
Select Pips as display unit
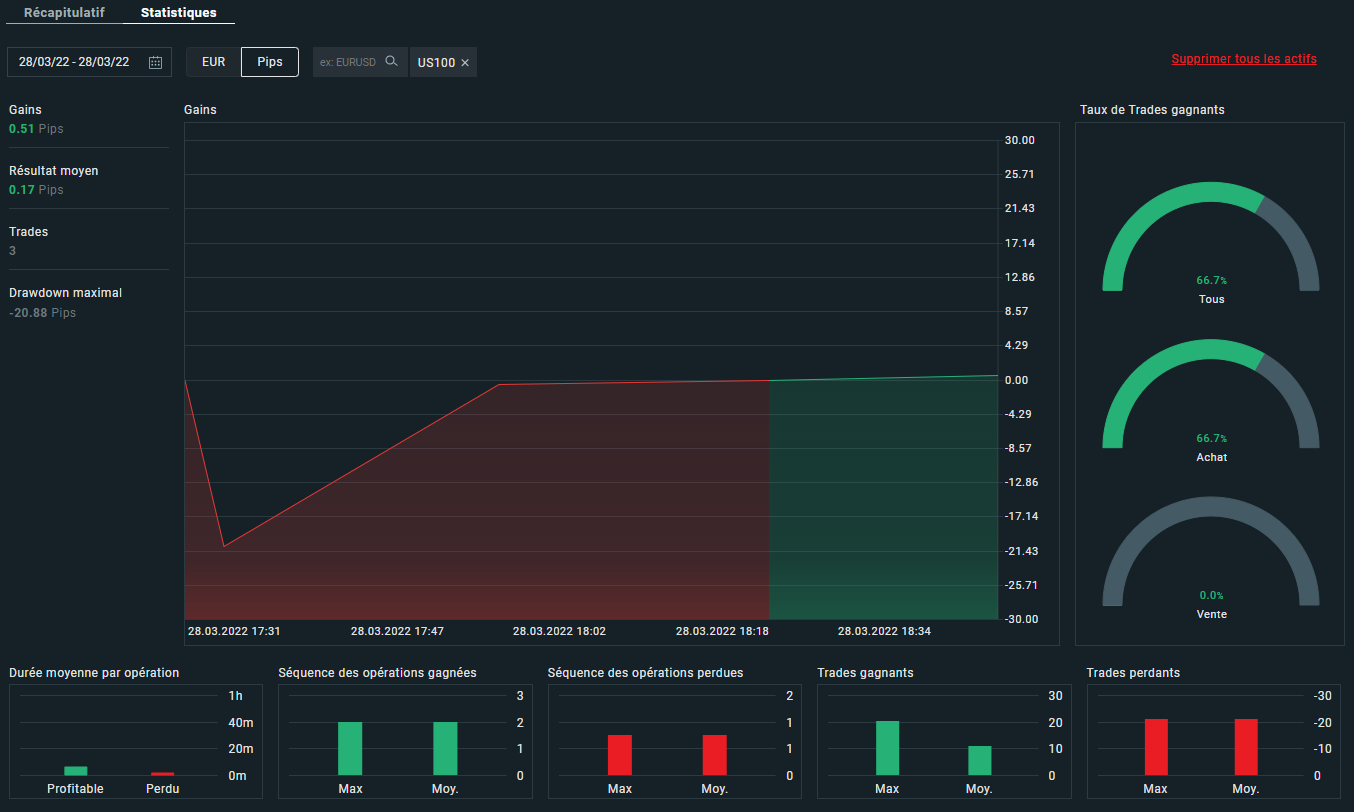270,62
